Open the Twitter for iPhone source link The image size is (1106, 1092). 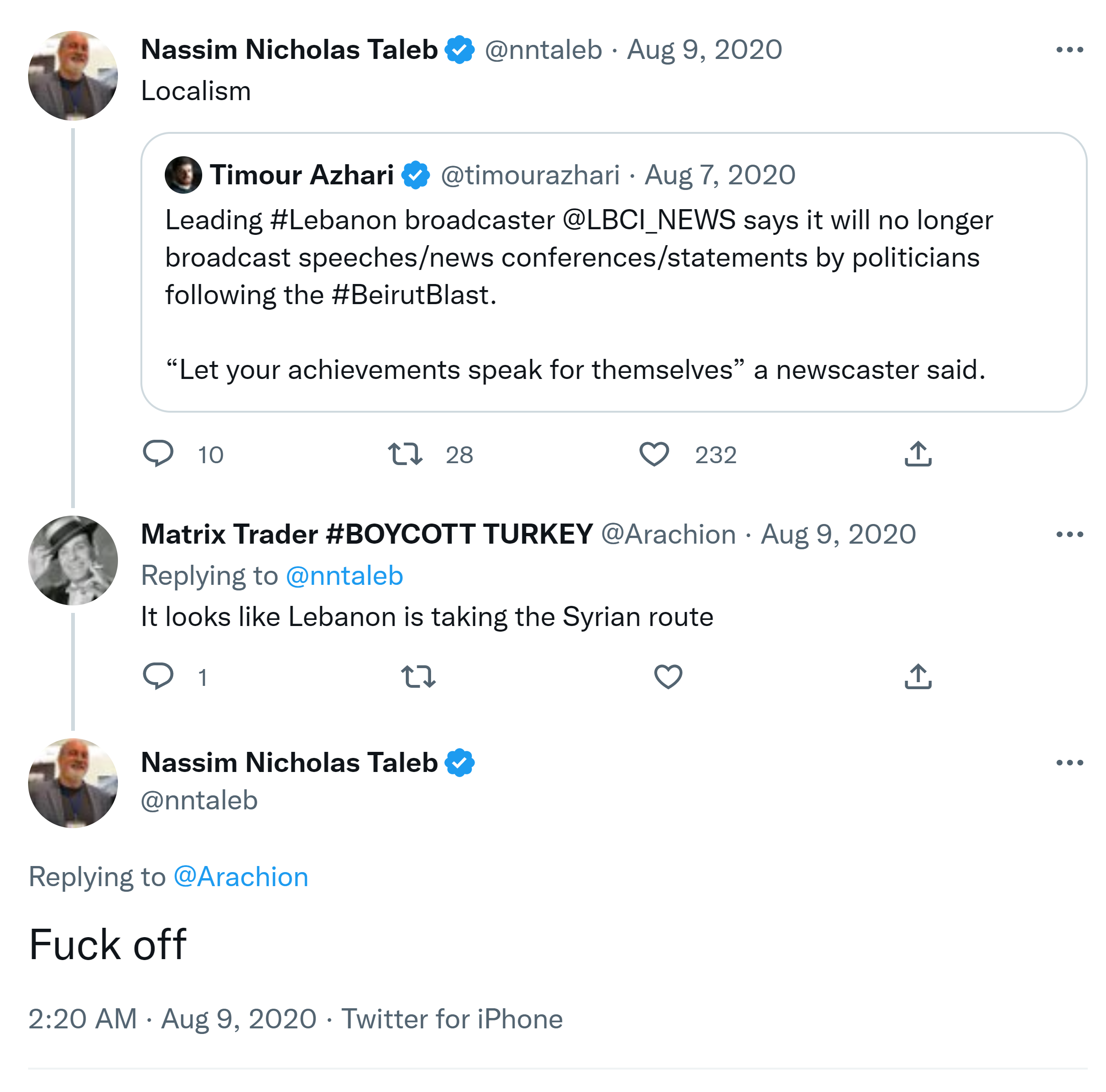click(452, 1019)
